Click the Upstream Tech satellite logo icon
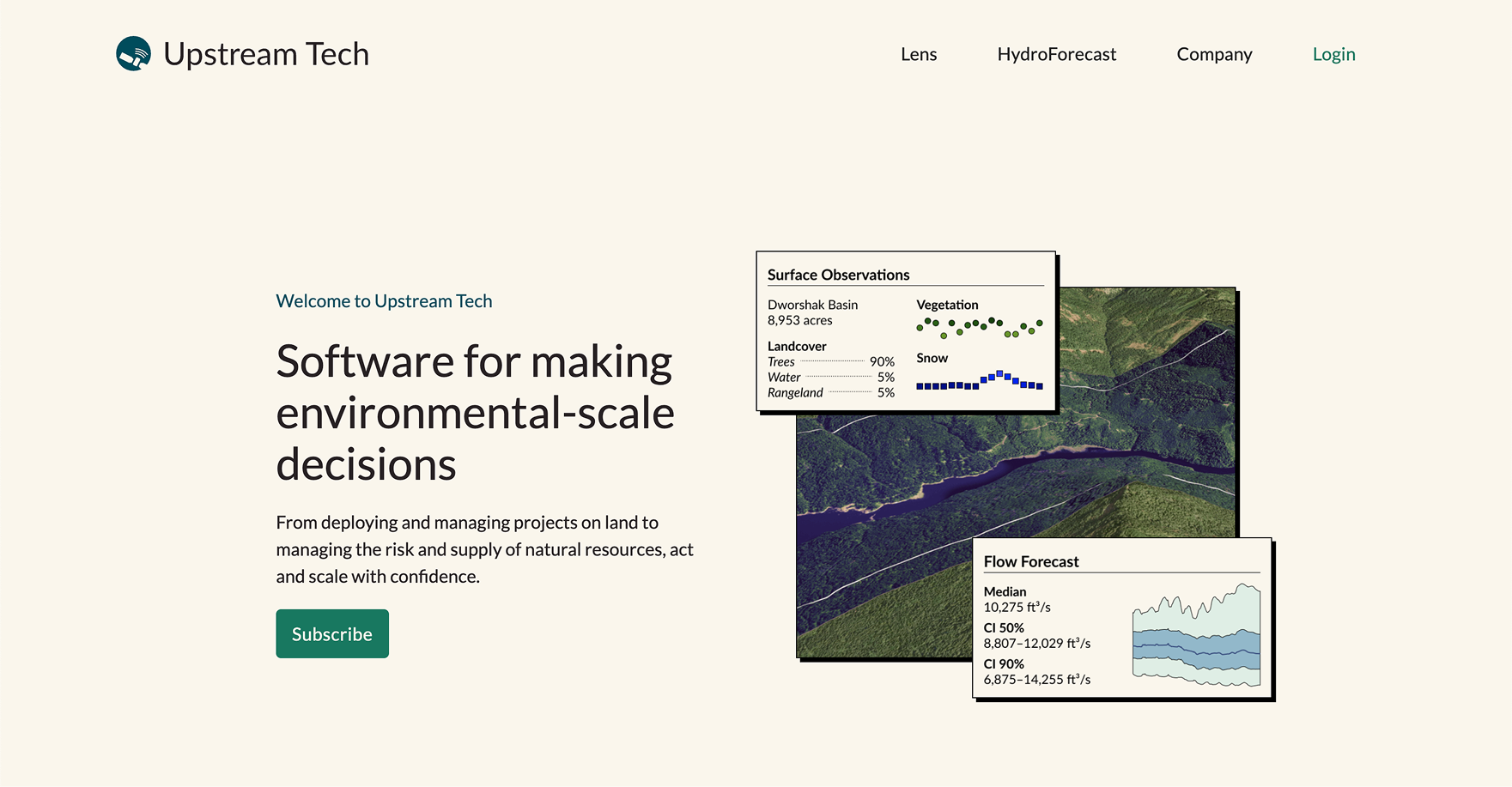Viewport: 1512px width, 787px height. click(x=133, y=54)
